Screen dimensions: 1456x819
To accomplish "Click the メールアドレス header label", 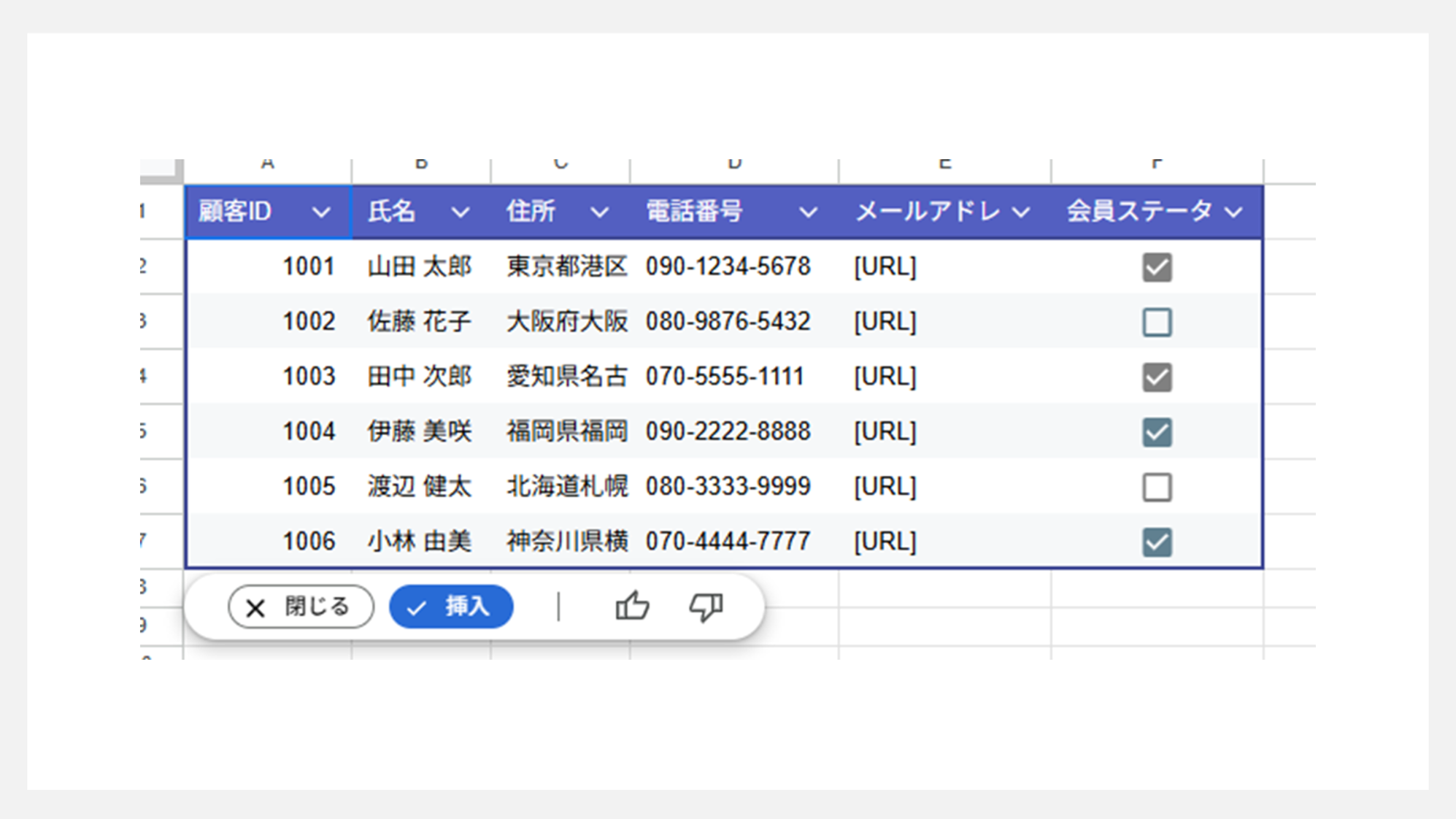I will click(x=928, y=212).
